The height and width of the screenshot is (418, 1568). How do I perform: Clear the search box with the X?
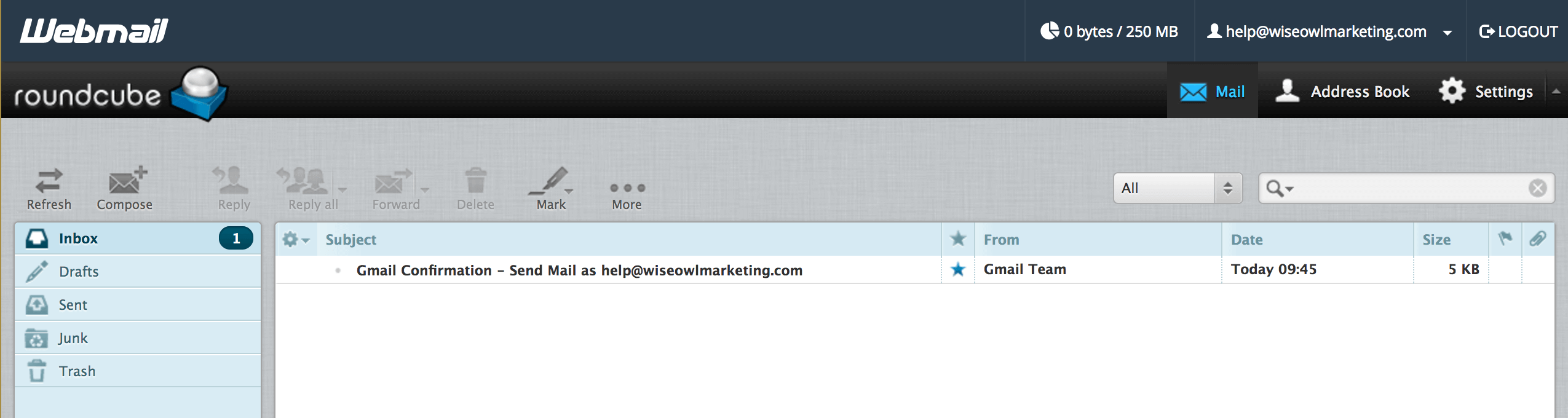[x=1537, y=188]
